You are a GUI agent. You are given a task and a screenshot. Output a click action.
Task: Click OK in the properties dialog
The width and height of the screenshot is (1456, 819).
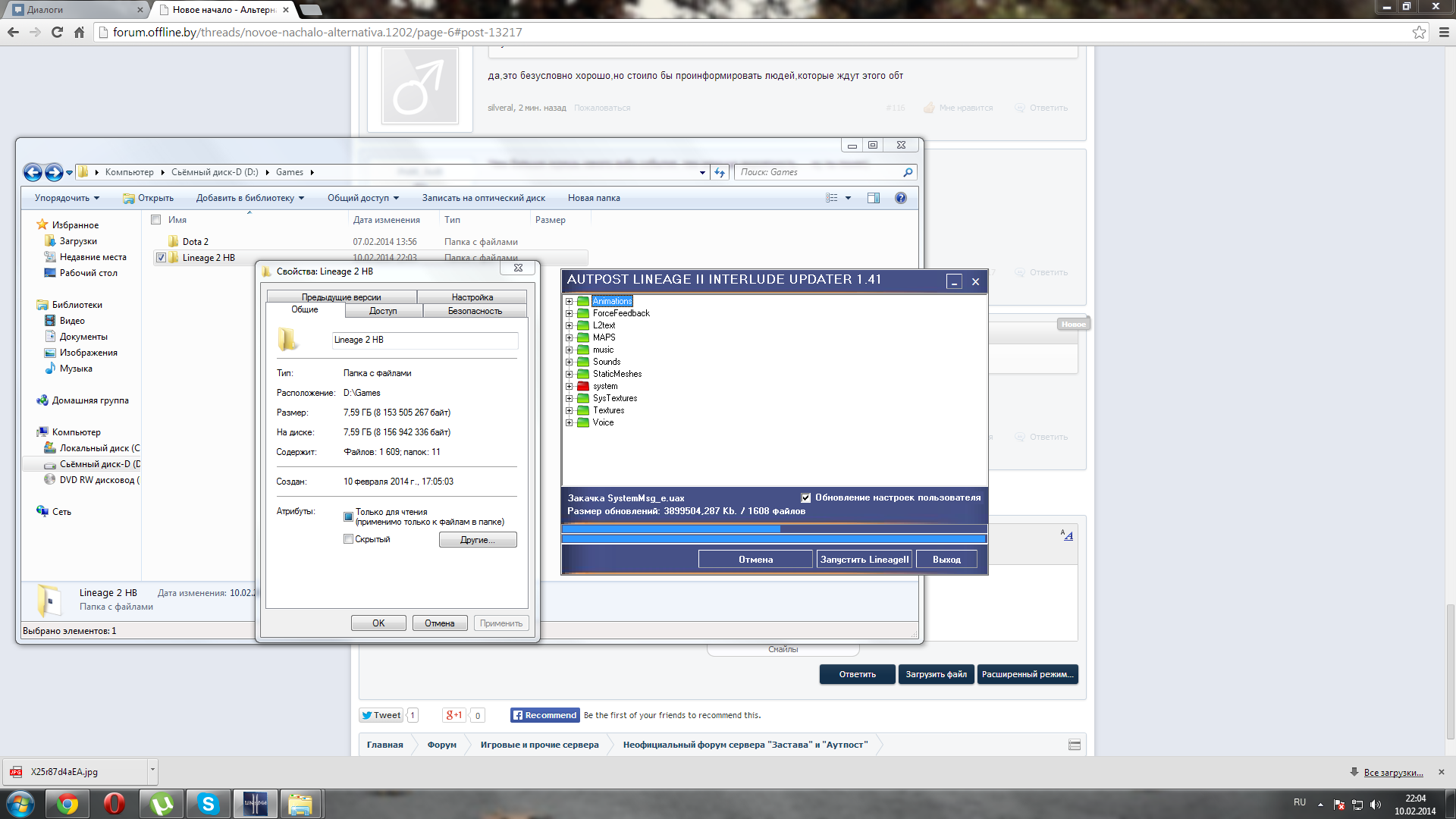(x=378, y=623)
